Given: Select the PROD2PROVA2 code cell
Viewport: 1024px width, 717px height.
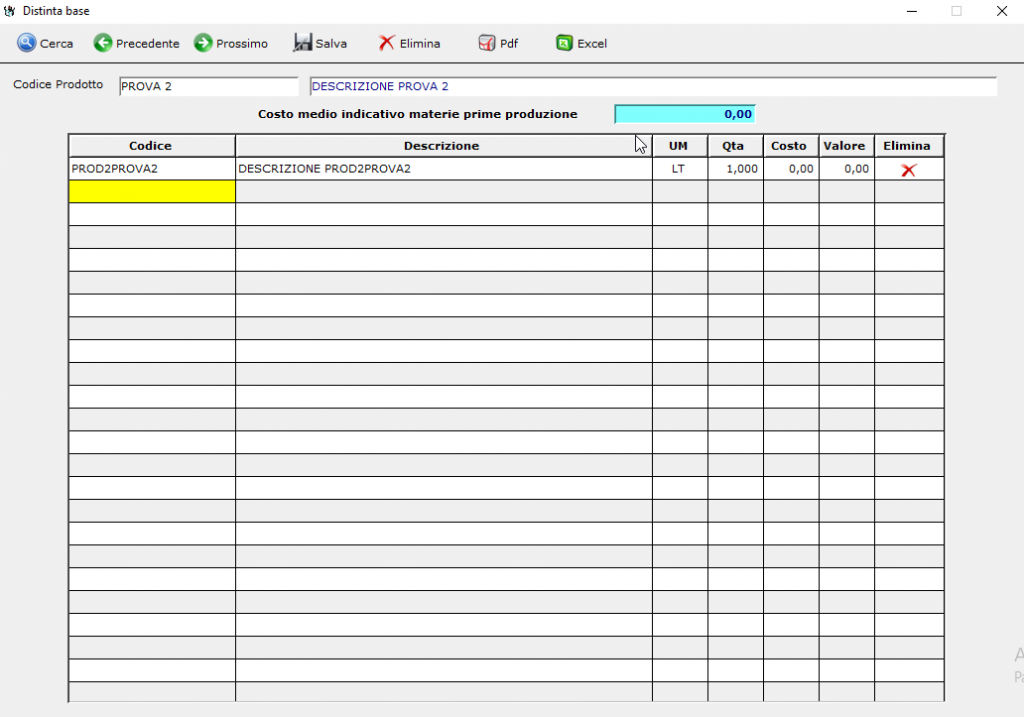Looking at the screenshot, I should coord(151,169).
